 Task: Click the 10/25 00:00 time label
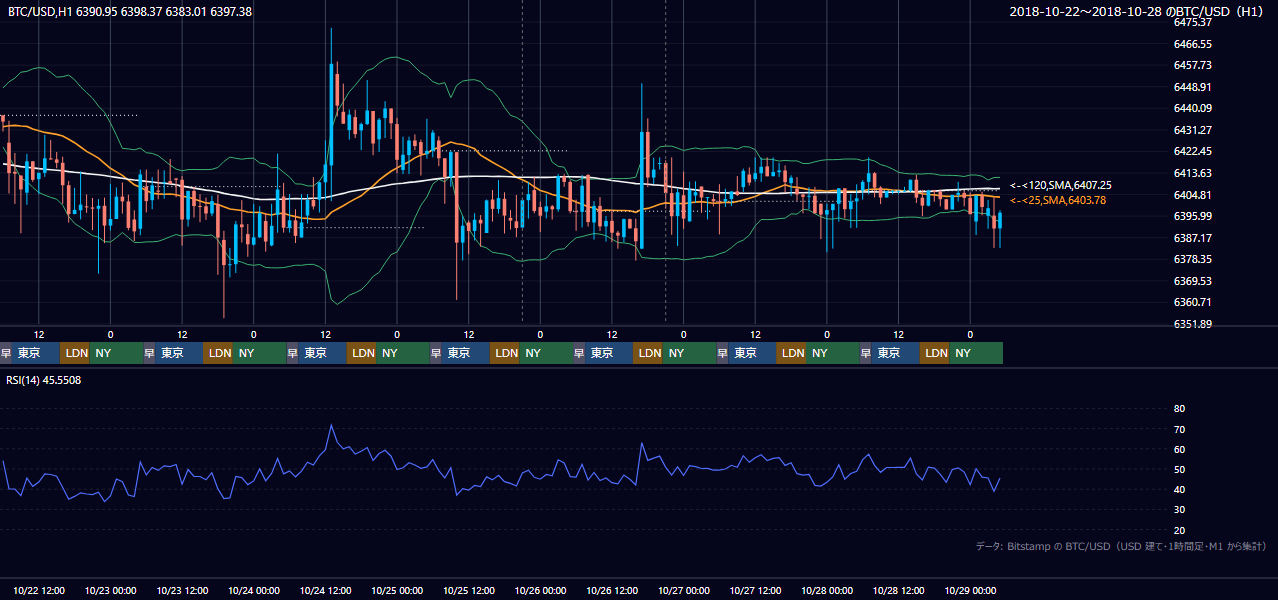click(x=398, y=591)
